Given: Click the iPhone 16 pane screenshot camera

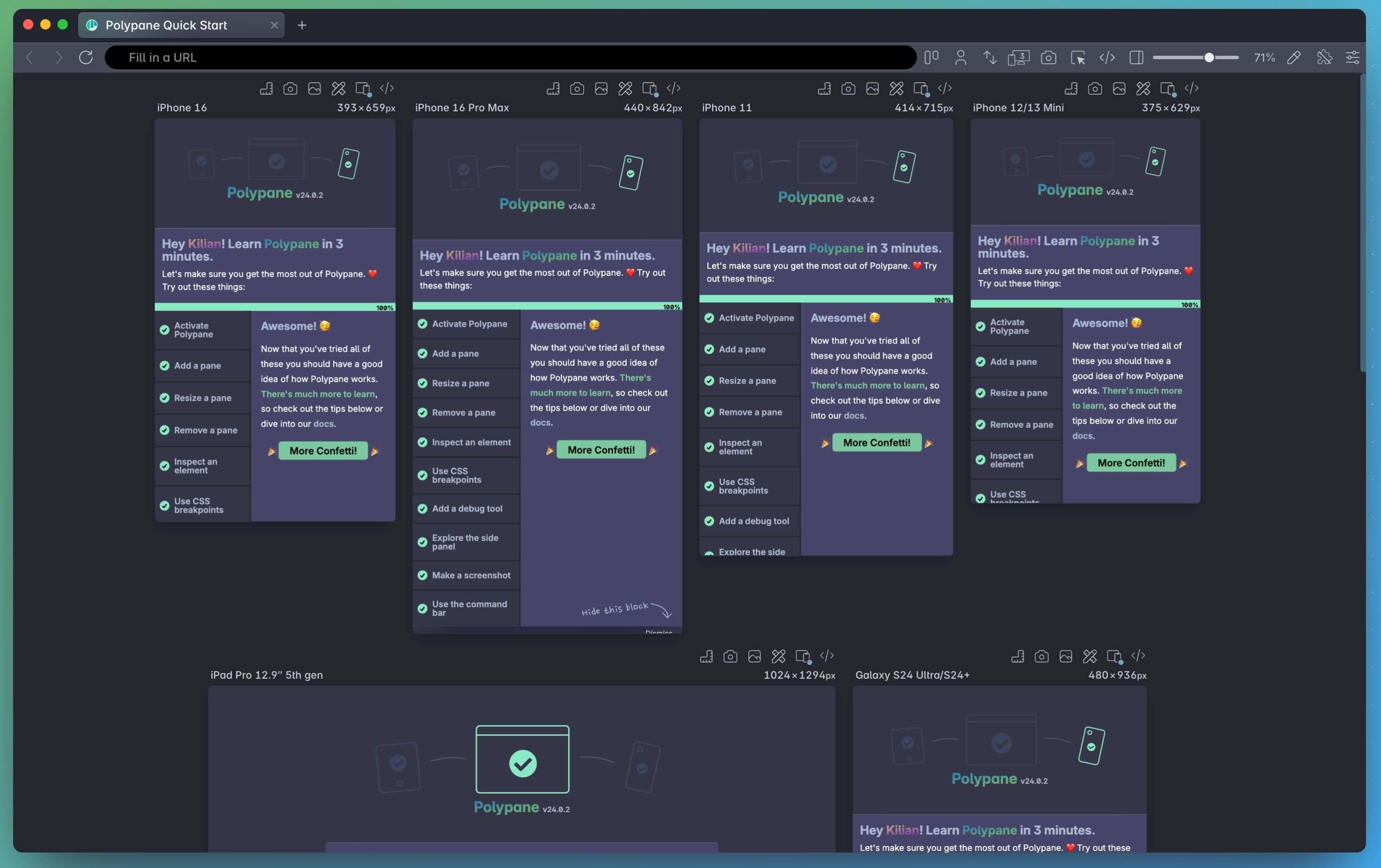Looking at the screenshot, I should 290,88.
